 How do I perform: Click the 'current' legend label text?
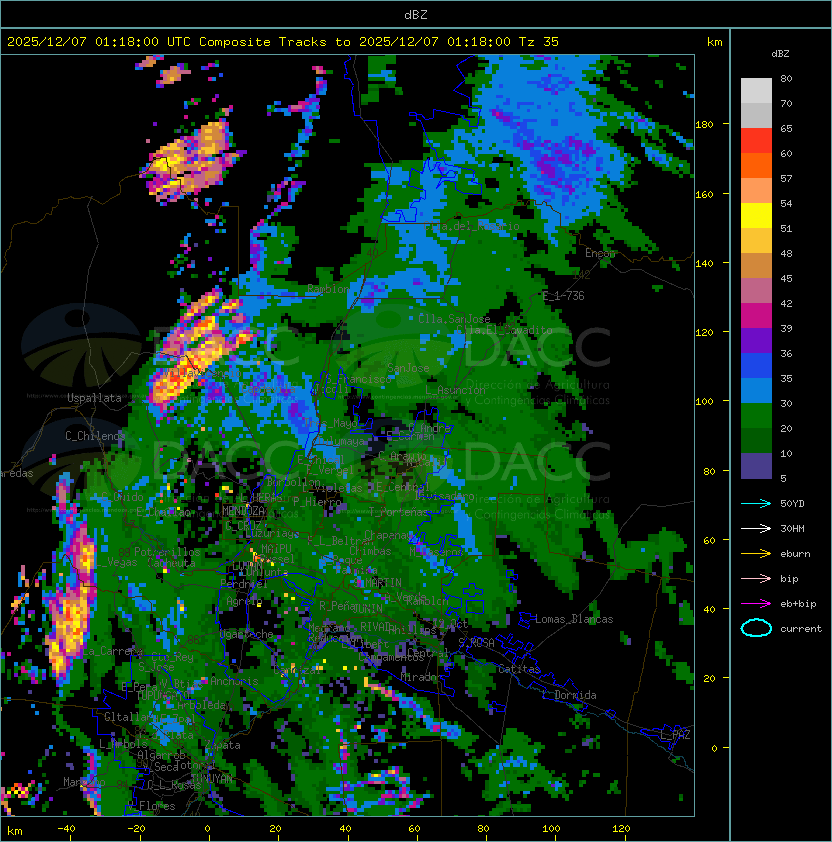click(x=801, y=629)
